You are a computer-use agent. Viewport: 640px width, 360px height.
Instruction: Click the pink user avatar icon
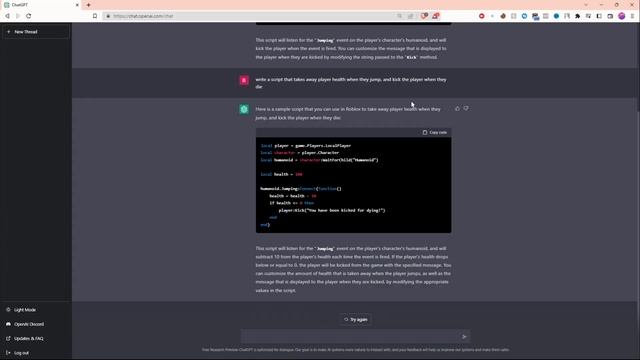[244, 80]
